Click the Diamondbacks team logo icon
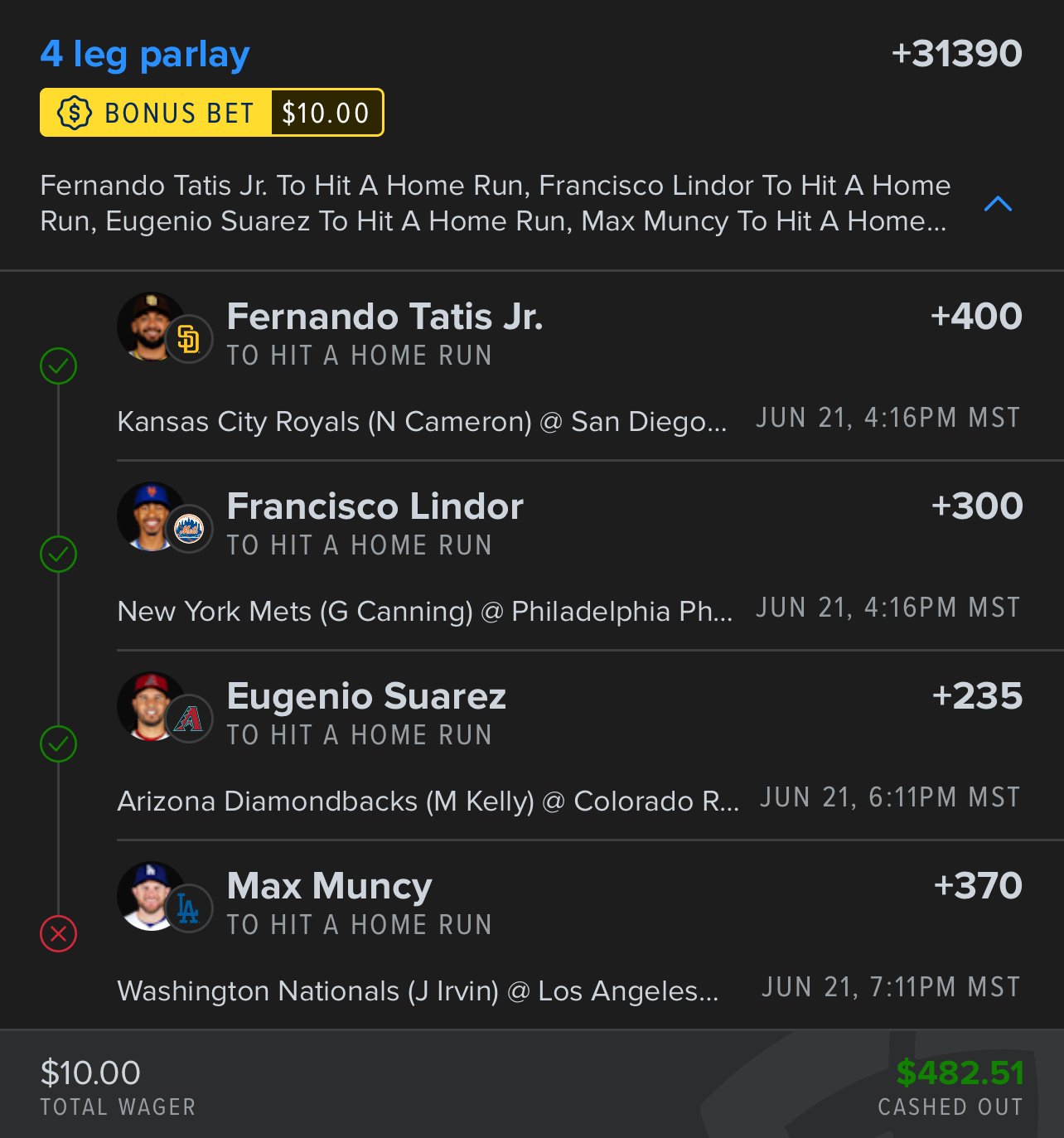Viewport: 1064px width, 1138px height. coord(189,719)
